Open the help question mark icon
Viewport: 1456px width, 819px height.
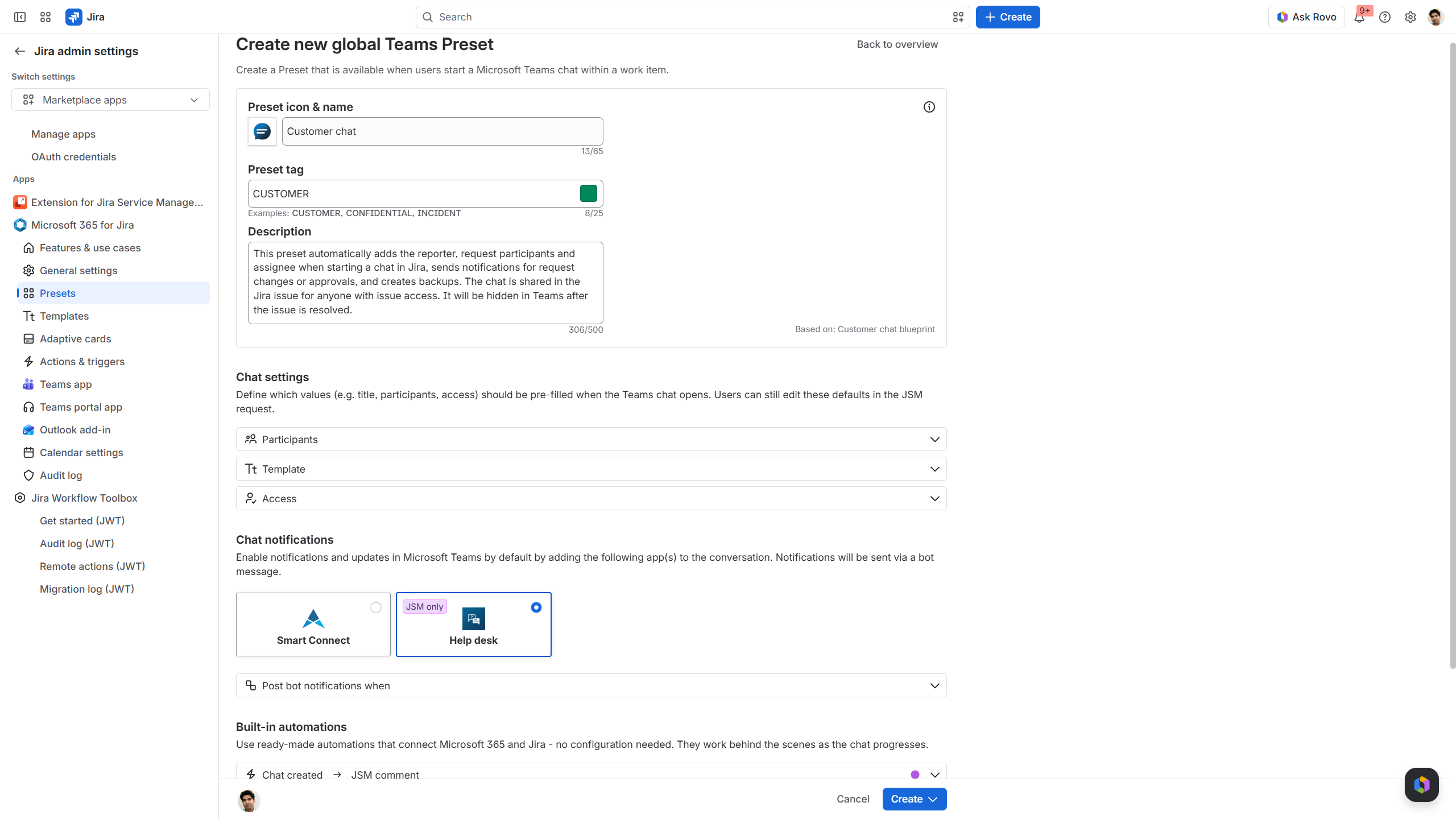(x=1385, y=17)
